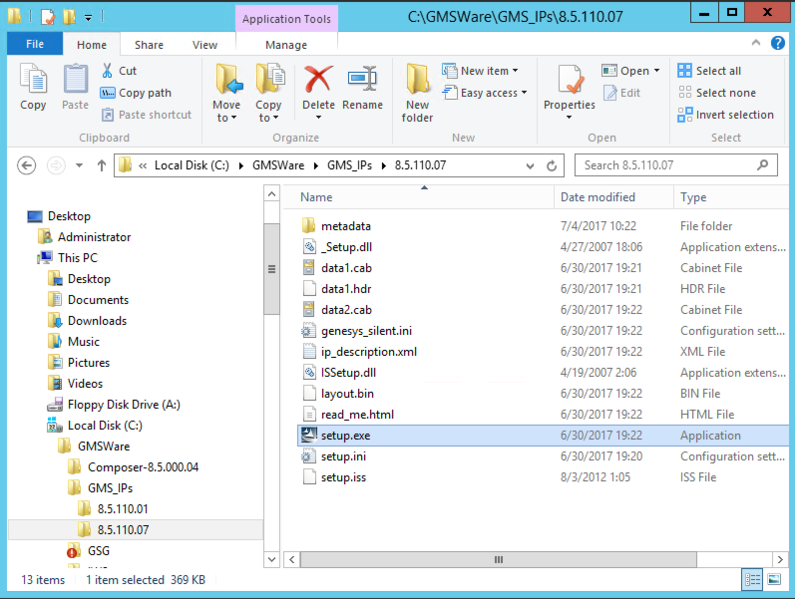Image resolution: width=795 pixels, height=599 pixels.
Task: Click the Cut scissors icon
Action: point(109,71)
